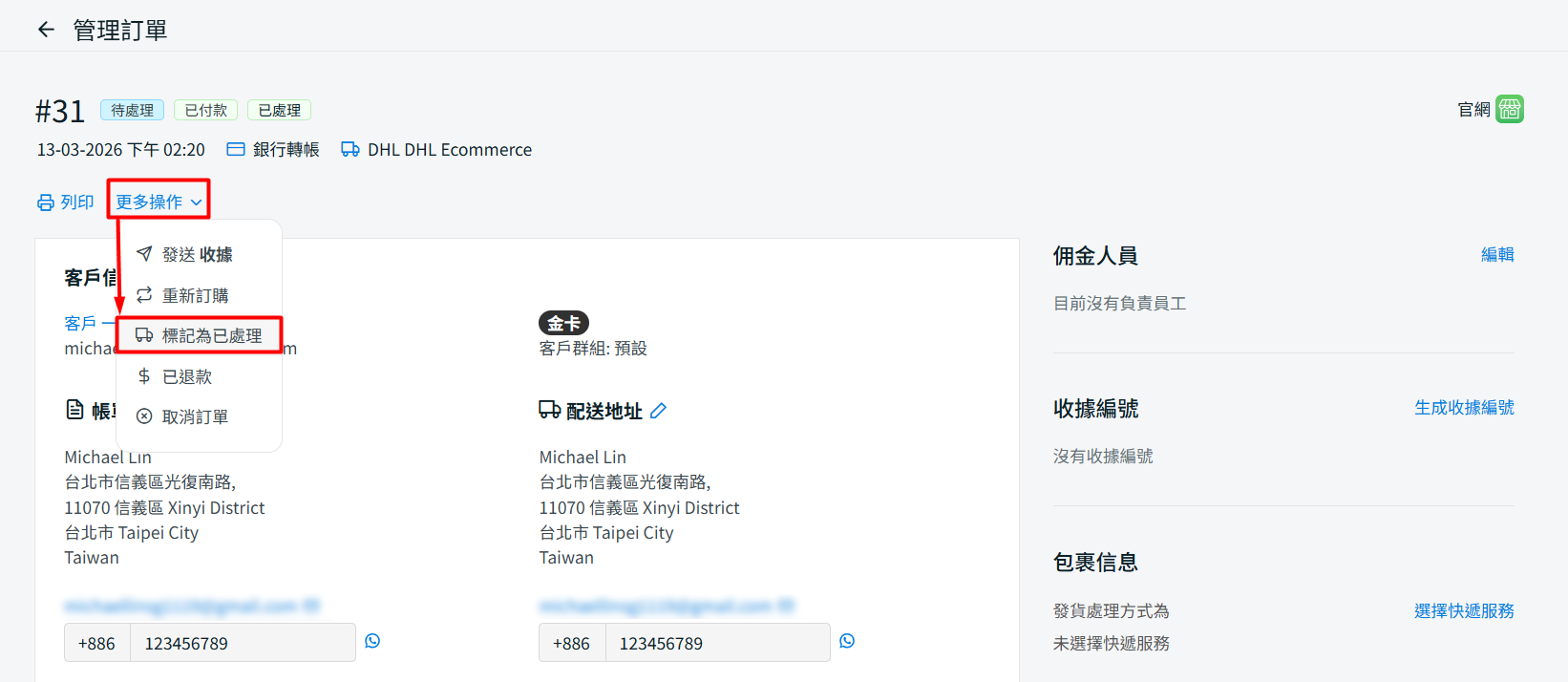1568x682 pixels.
Task: Click the DHL delivery truck icon
Action: (350, 150)
